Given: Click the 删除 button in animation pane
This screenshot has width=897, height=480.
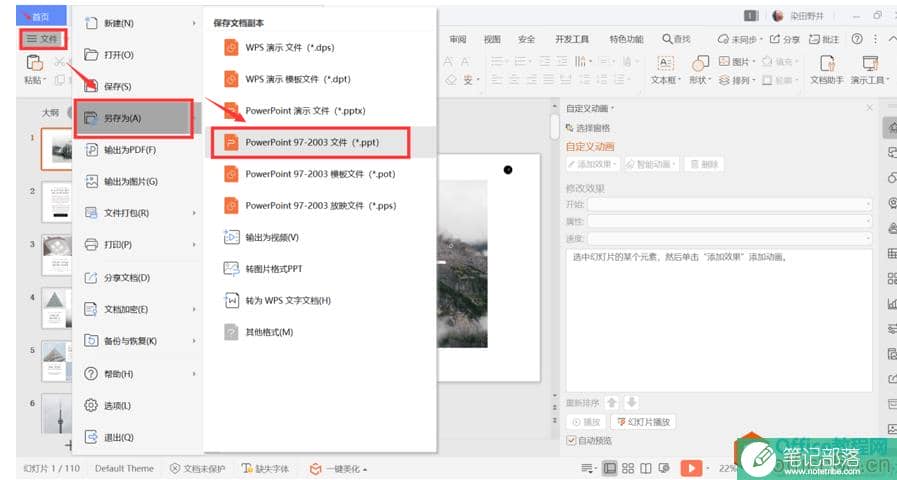Looking at the screenshot, I should tap(704, 164).
